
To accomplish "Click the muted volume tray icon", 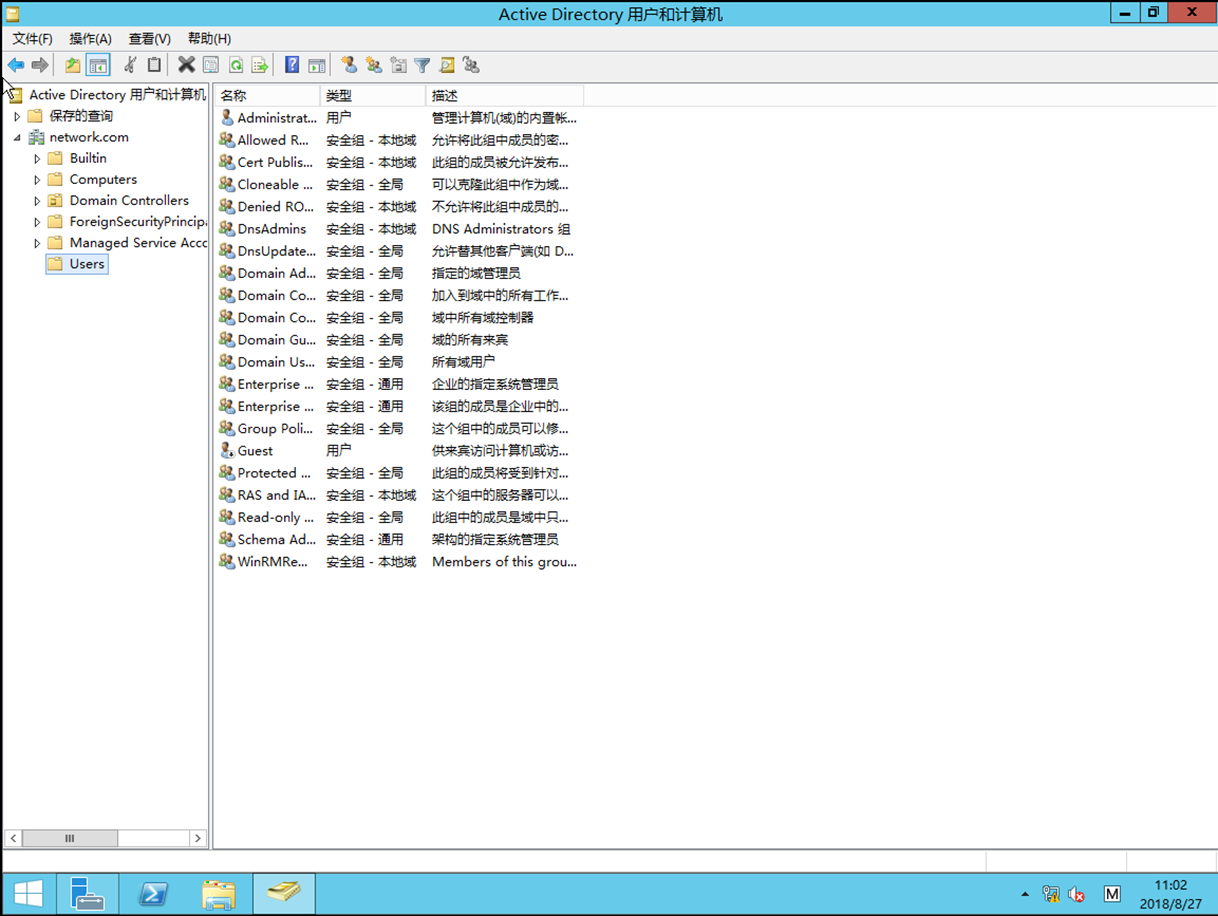I will click(1077, 894).
